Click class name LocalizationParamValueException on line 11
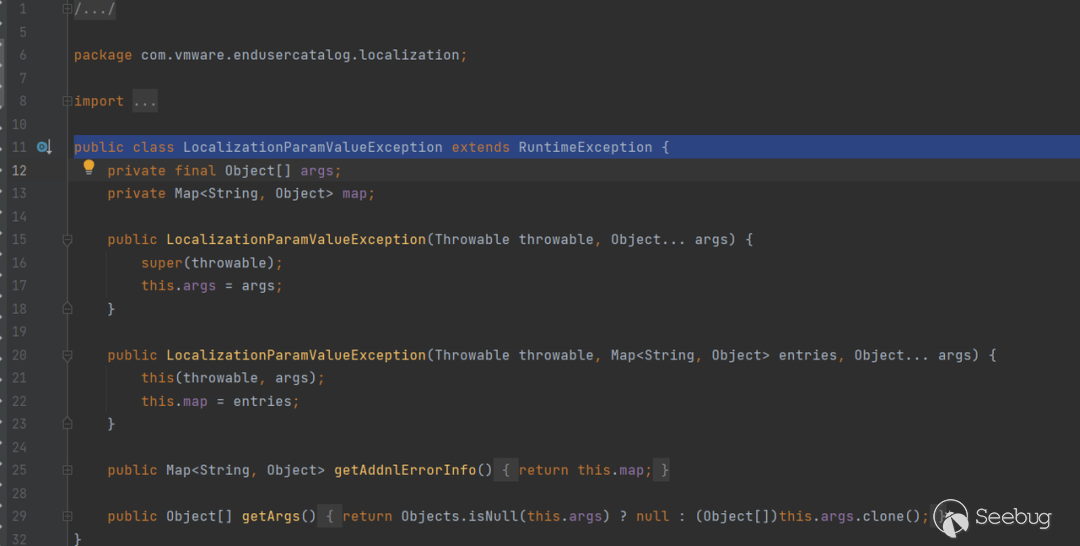 pyautogui.click(x=313, y=147)
